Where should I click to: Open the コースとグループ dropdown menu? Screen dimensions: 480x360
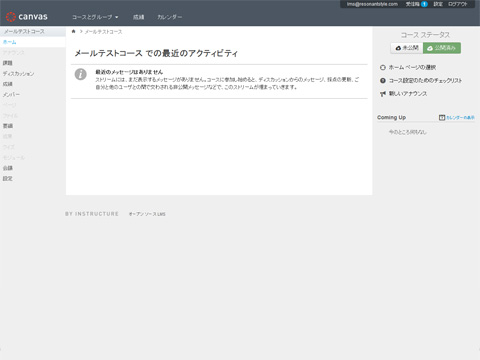pyautogui.click(x=95, y=17)
